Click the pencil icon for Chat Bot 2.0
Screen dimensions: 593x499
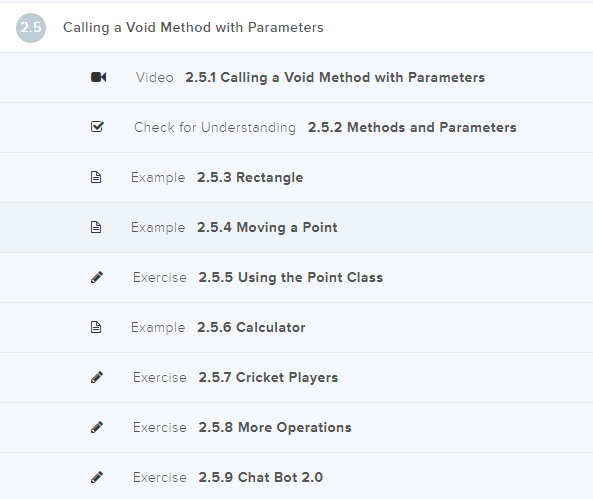pyautogui.click(x=97, y=477)
